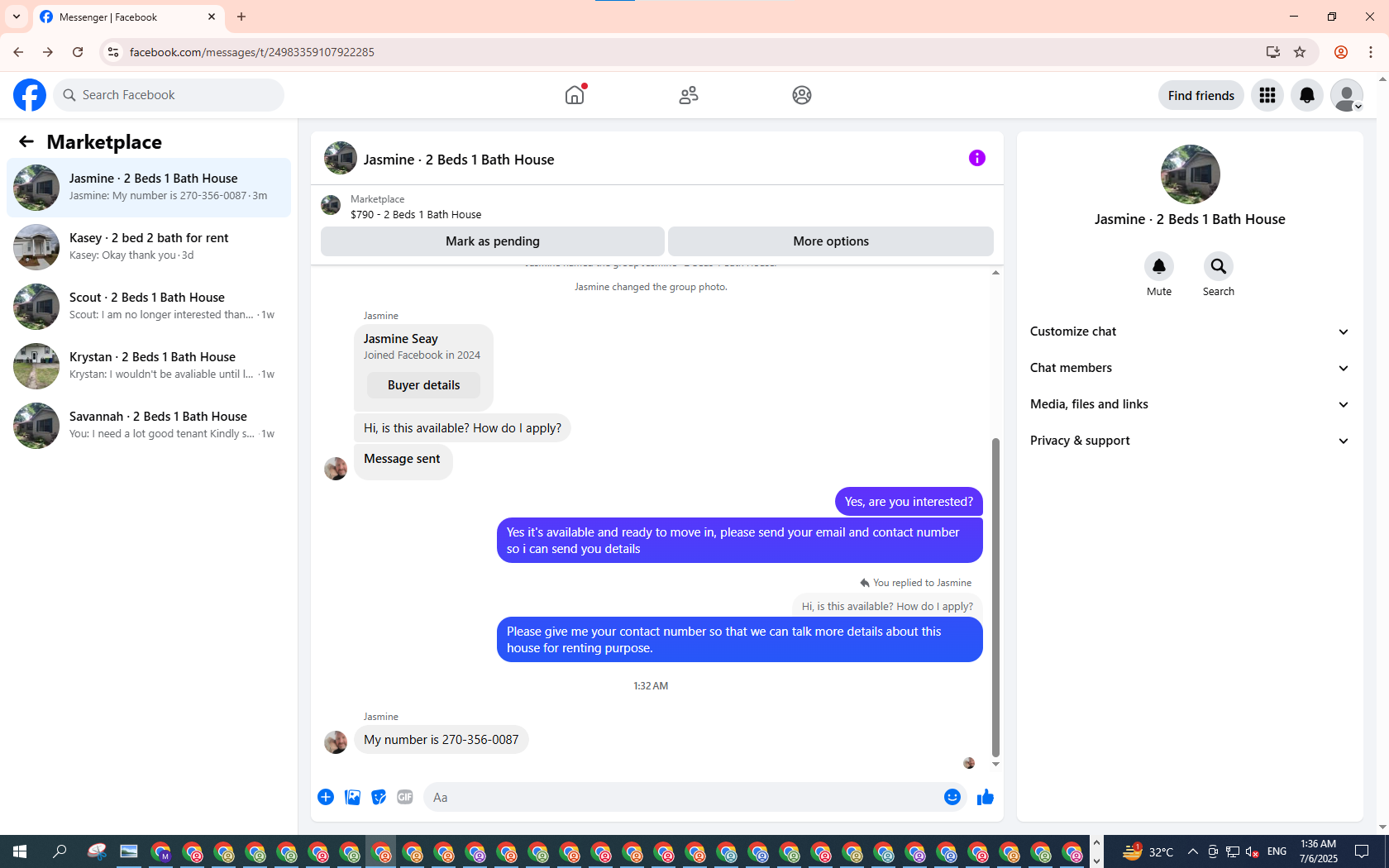Expand Media, files and links section
This screenshot has width=1389, height=868.
[1190, 404]
